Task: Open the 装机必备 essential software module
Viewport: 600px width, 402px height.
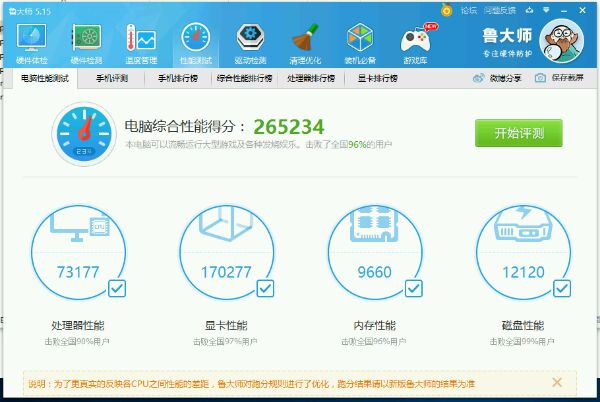Action: tap(360, 43)
